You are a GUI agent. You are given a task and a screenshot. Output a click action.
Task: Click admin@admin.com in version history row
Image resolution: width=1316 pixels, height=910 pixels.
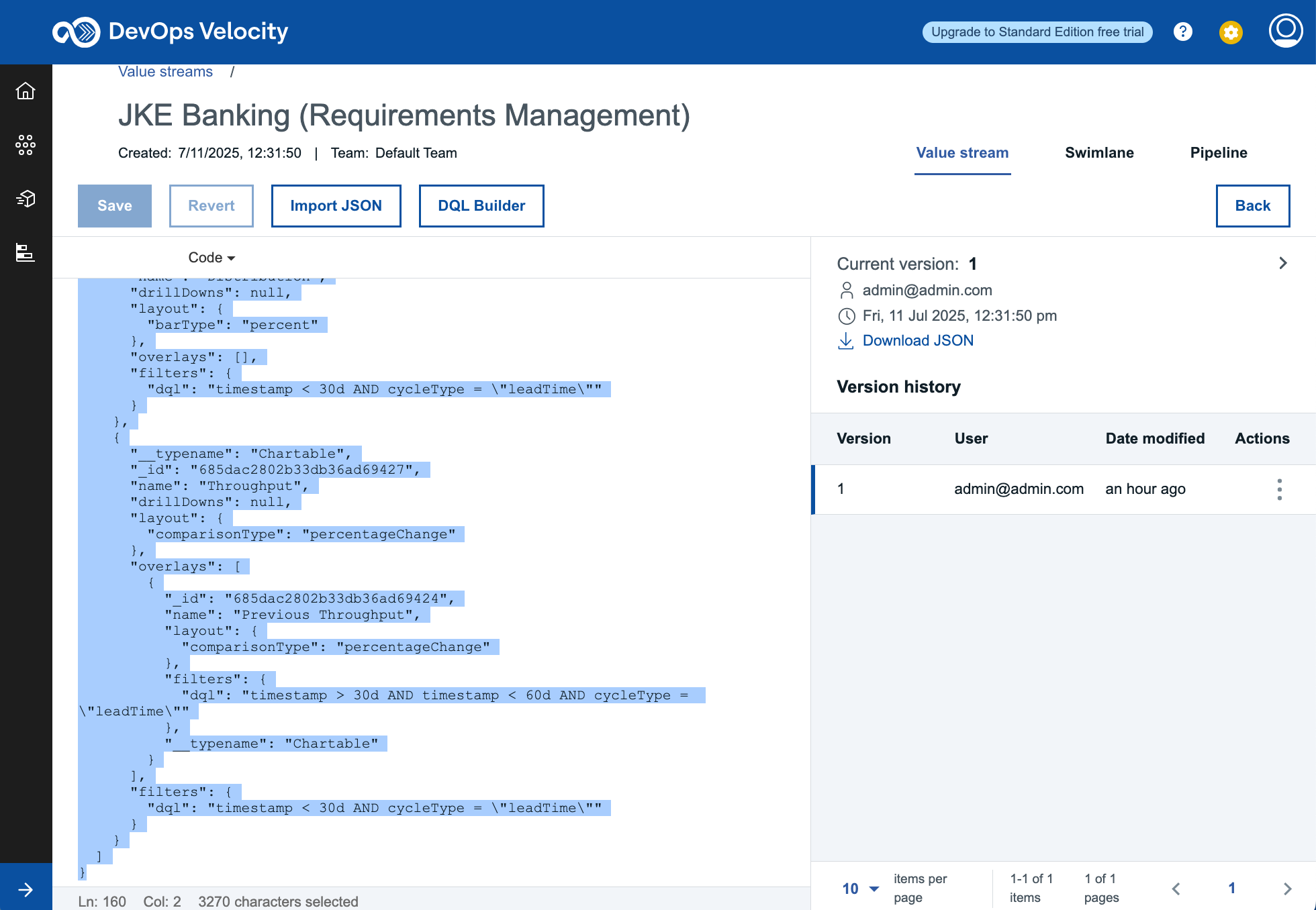tap(1019, 489)
